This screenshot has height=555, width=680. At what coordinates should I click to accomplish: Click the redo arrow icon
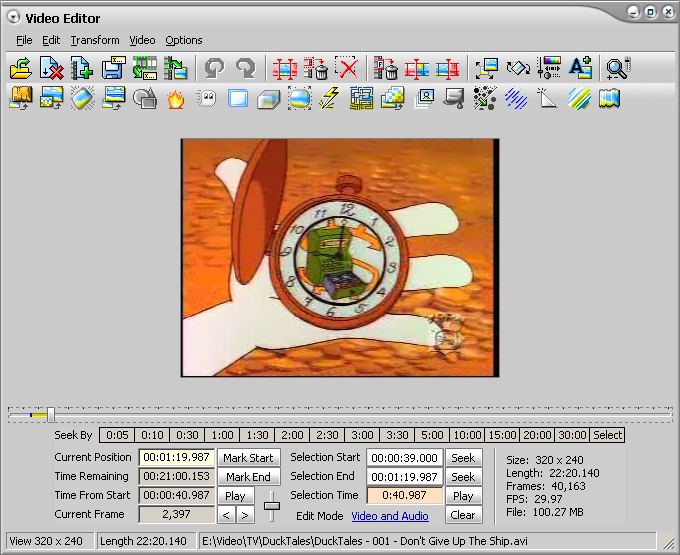point(245,69)
